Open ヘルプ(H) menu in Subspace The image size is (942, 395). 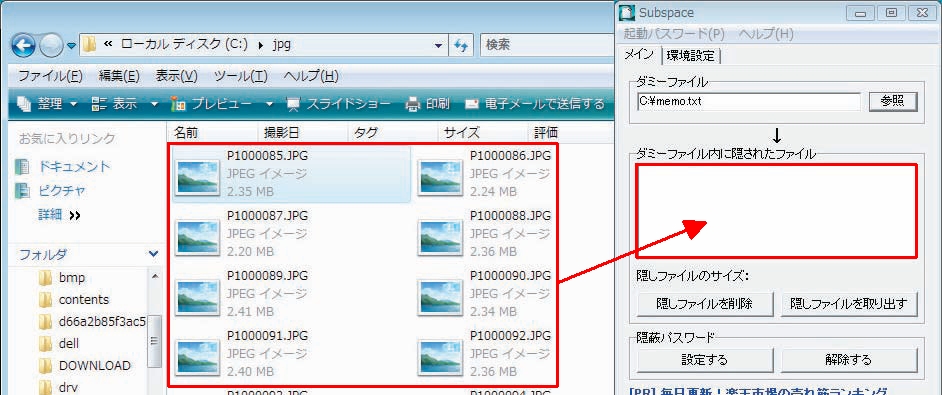765,34
